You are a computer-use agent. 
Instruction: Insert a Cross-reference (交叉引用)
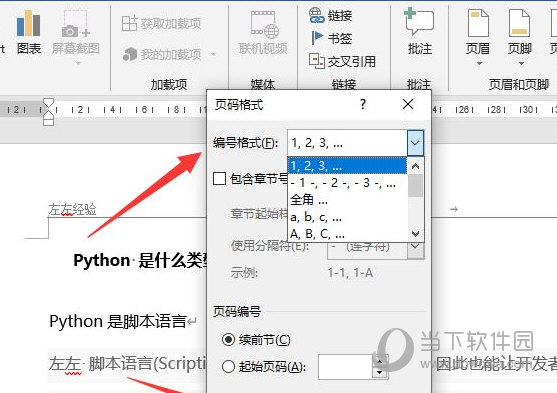[342, 61]
